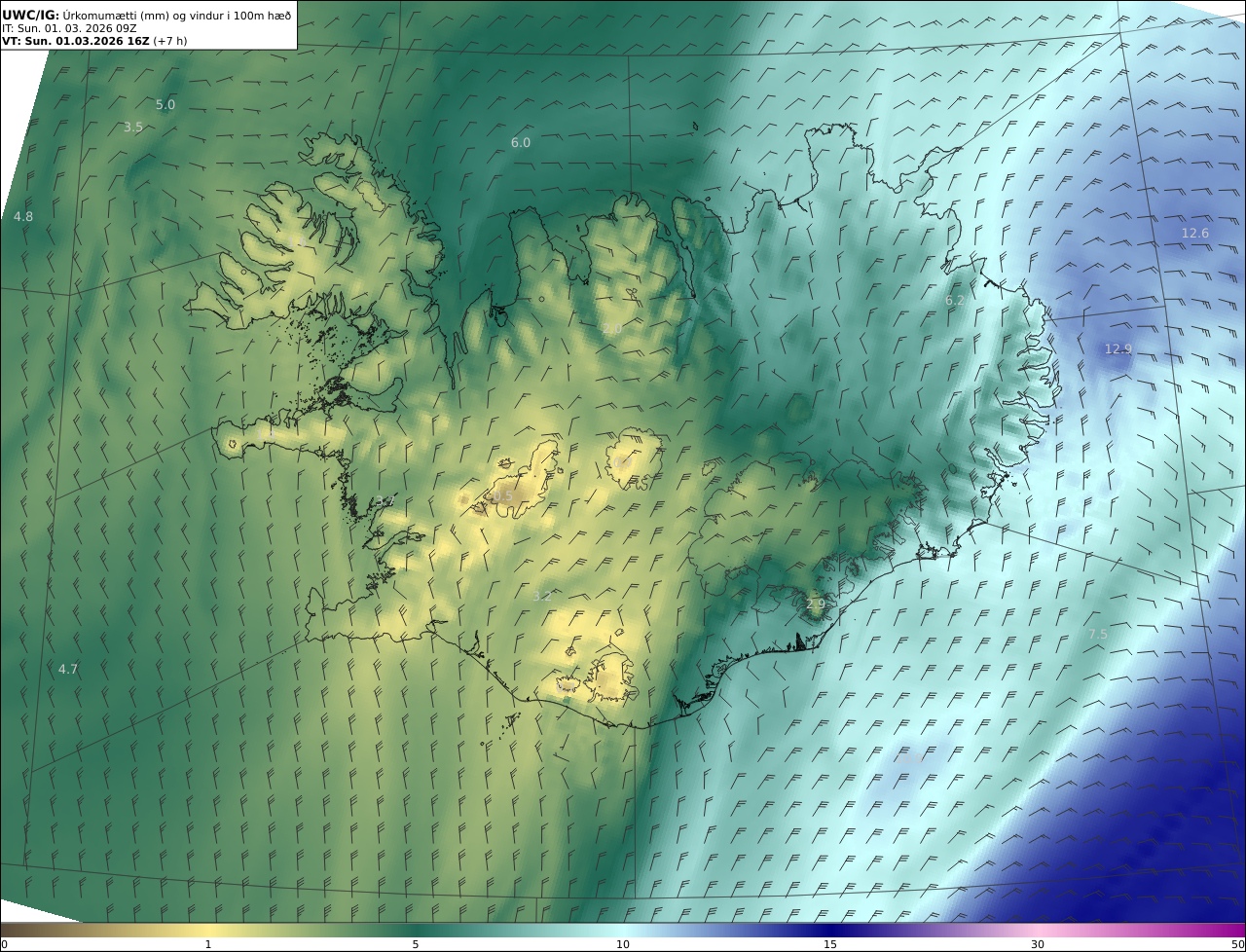Click the colorbar tick label 50
Screen dimensions: 1246x952
coord(1237,944)
